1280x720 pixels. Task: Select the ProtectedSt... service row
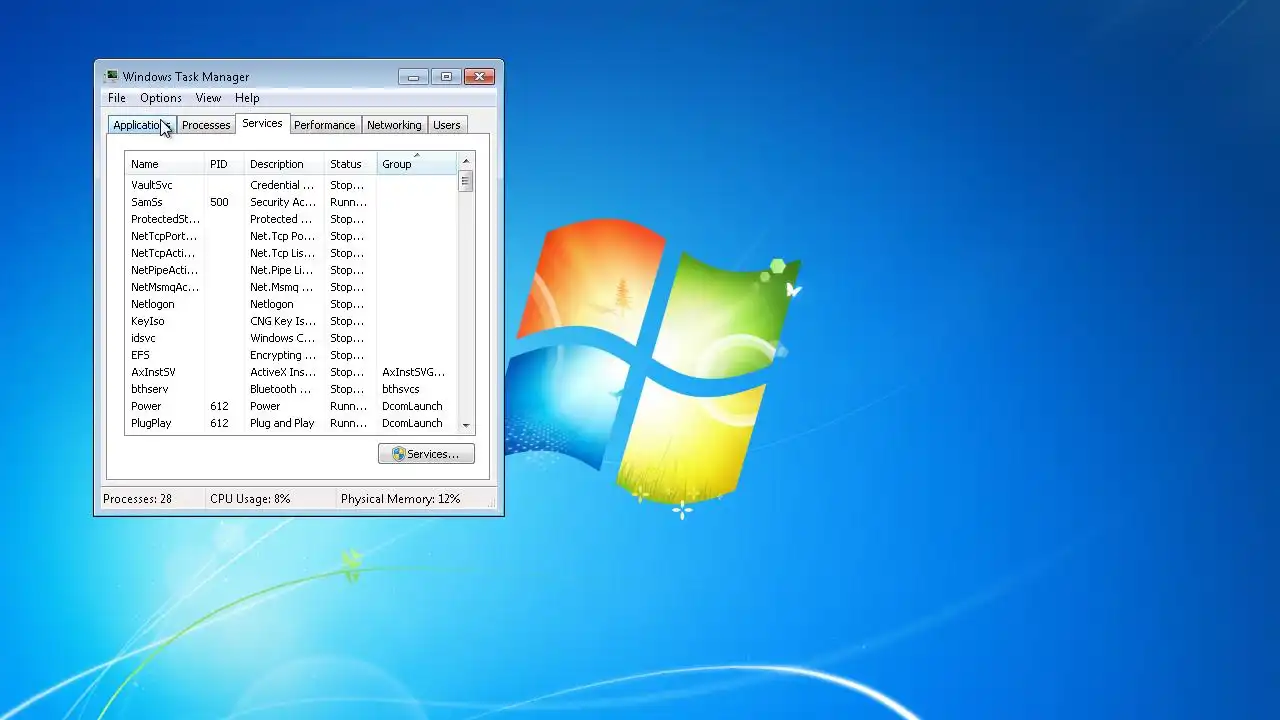click(x=291, y=219)
